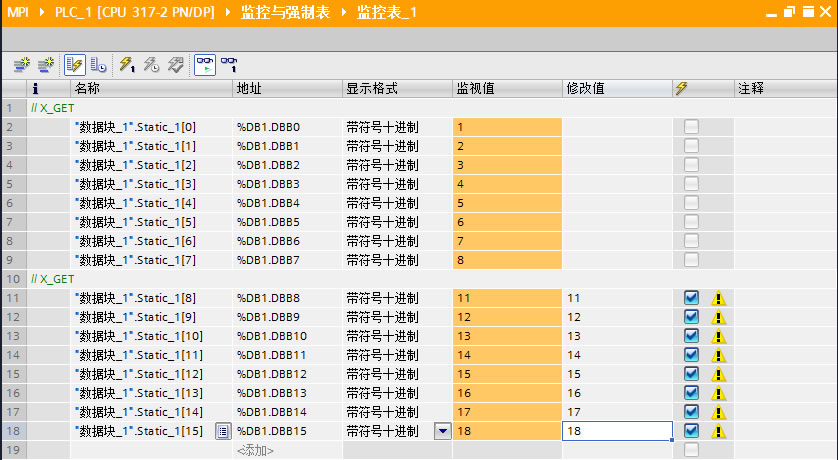This screenshot has width=838, height=460.
Task: Open tag picker button beside Static_1[15]
Action: click(x=223, y=431)
